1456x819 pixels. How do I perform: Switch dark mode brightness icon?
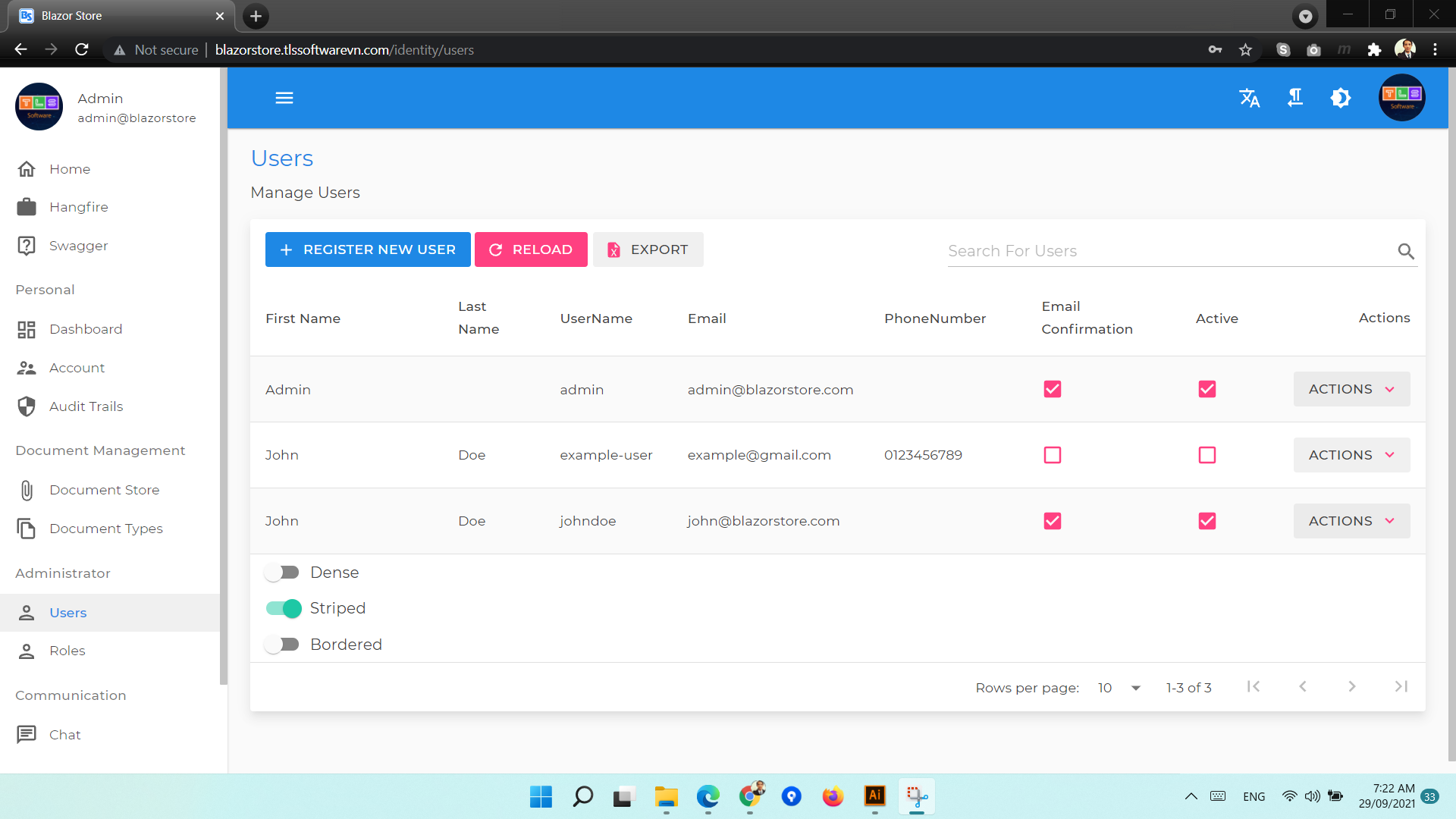[x=1340, y=98]
